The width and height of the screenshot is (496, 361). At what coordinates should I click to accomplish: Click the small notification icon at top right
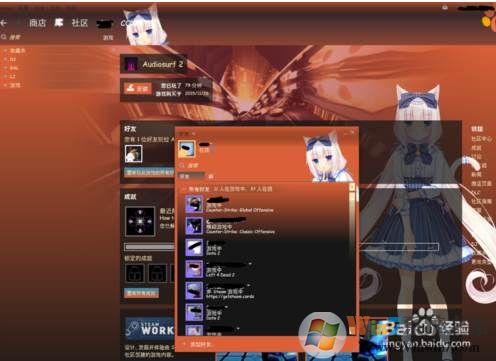(x=445, y=7)
